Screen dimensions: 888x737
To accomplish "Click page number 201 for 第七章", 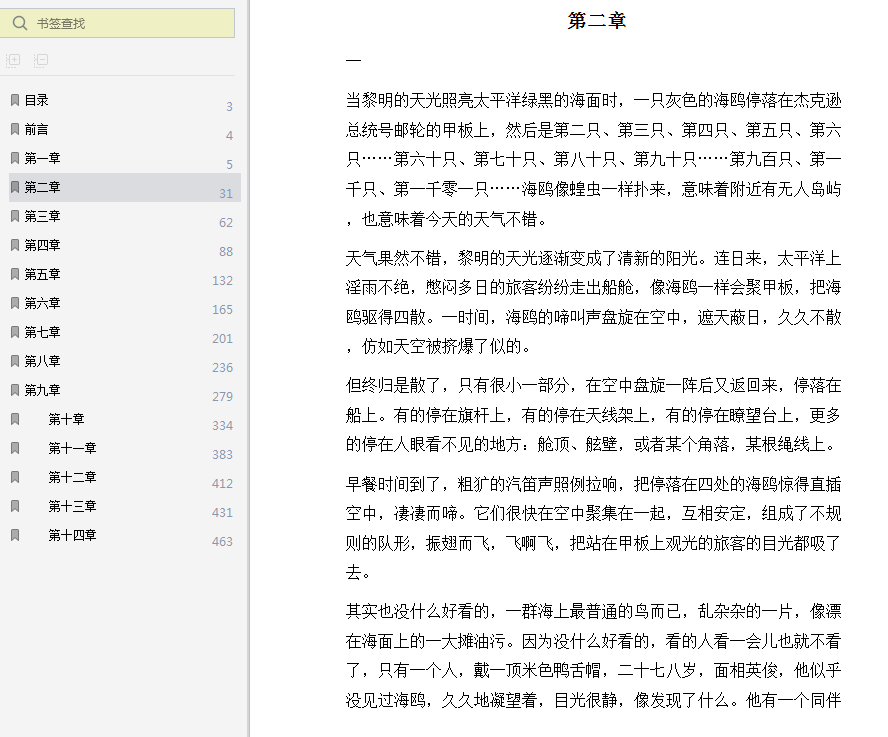I will (x=223, y=339).
